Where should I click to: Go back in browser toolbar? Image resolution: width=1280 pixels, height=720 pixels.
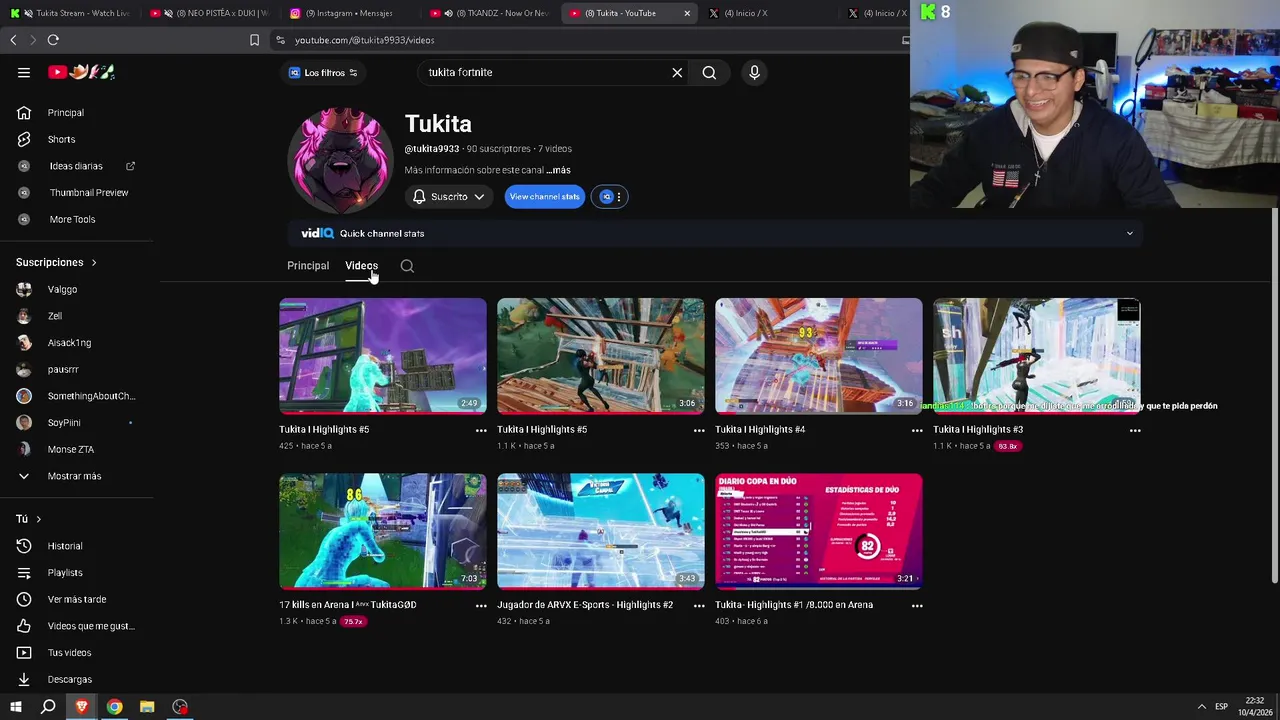[x=13, y=40]
